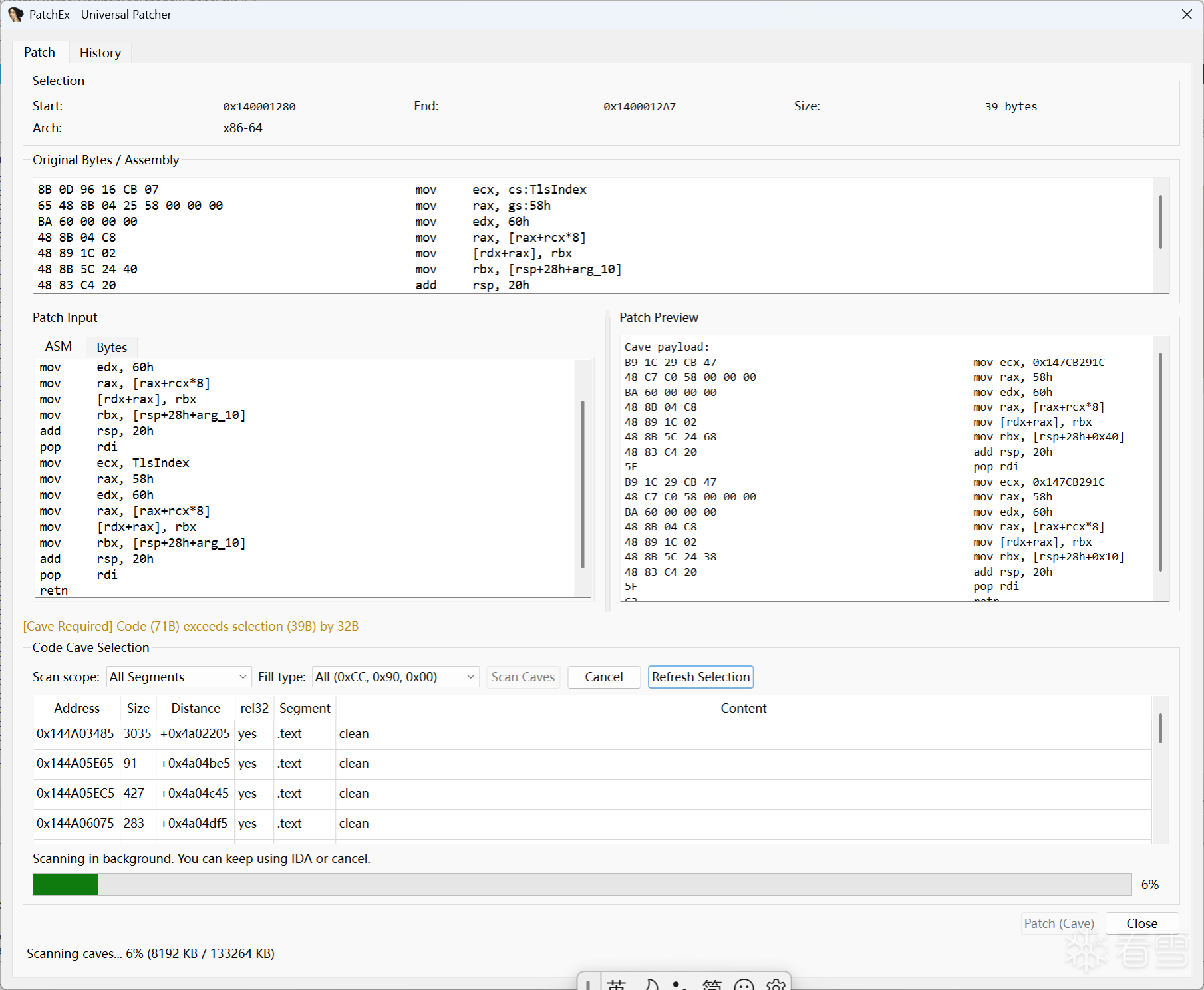The width and height of the screenshot is (1204, 990).
Task: Click the Start address 0x140001280
Action: [x=259, y=106]
